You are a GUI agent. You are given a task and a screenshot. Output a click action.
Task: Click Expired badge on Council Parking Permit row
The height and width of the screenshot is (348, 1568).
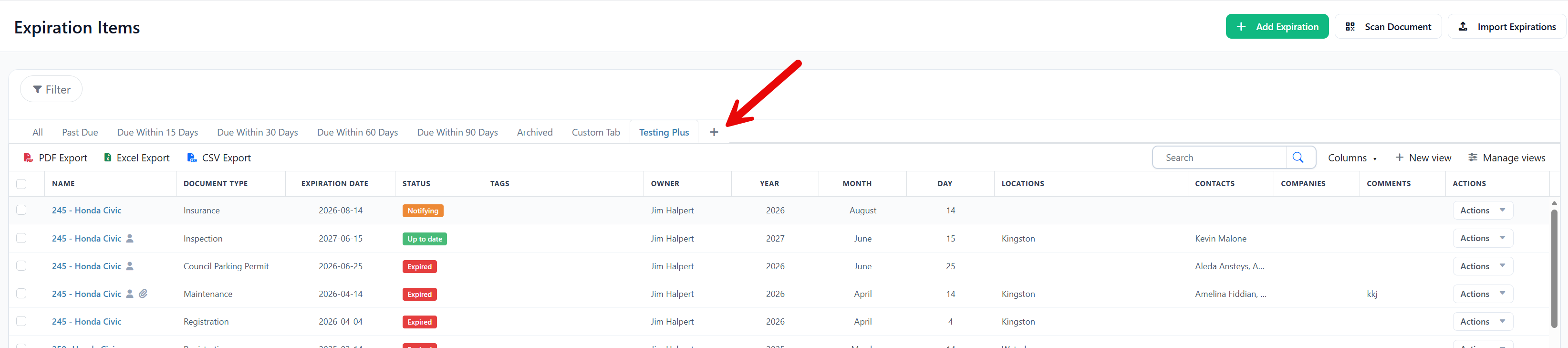click(419, 266)
